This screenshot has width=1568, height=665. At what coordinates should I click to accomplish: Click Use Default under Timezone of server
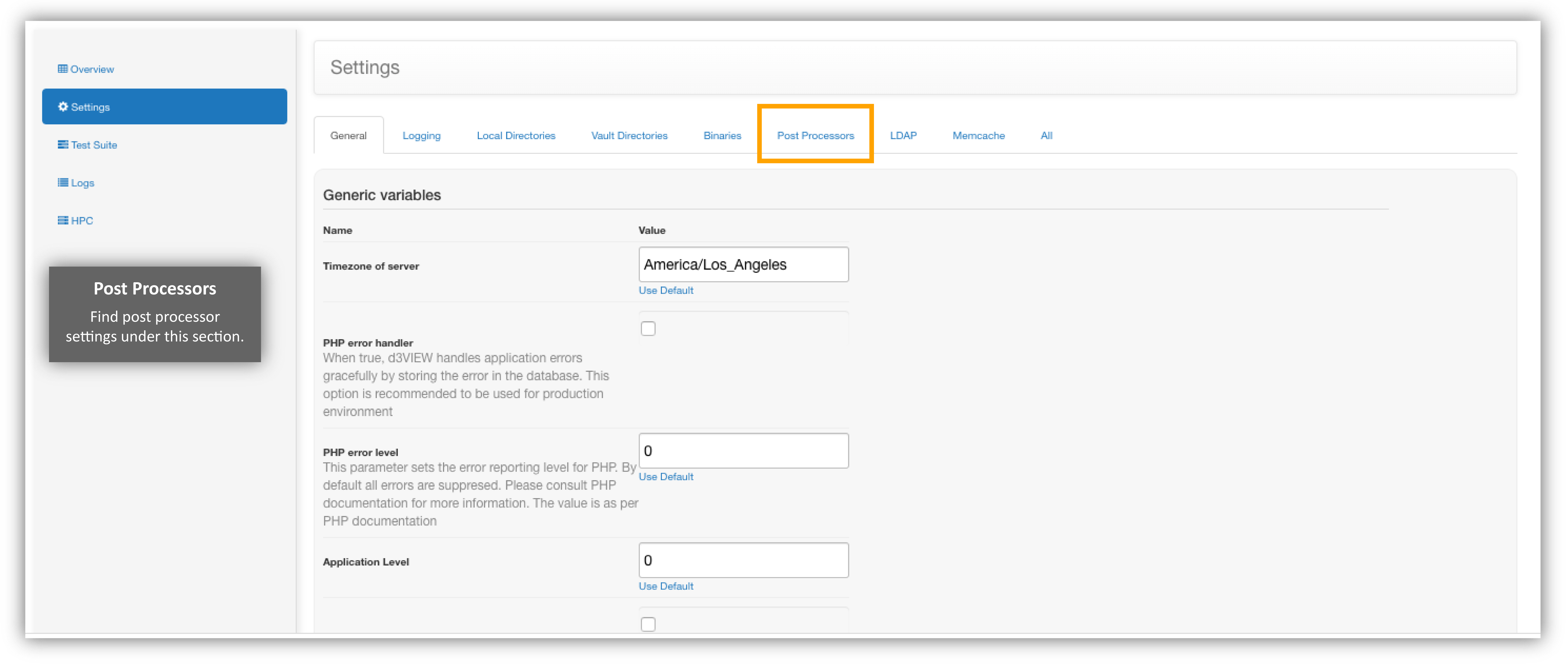665,291
